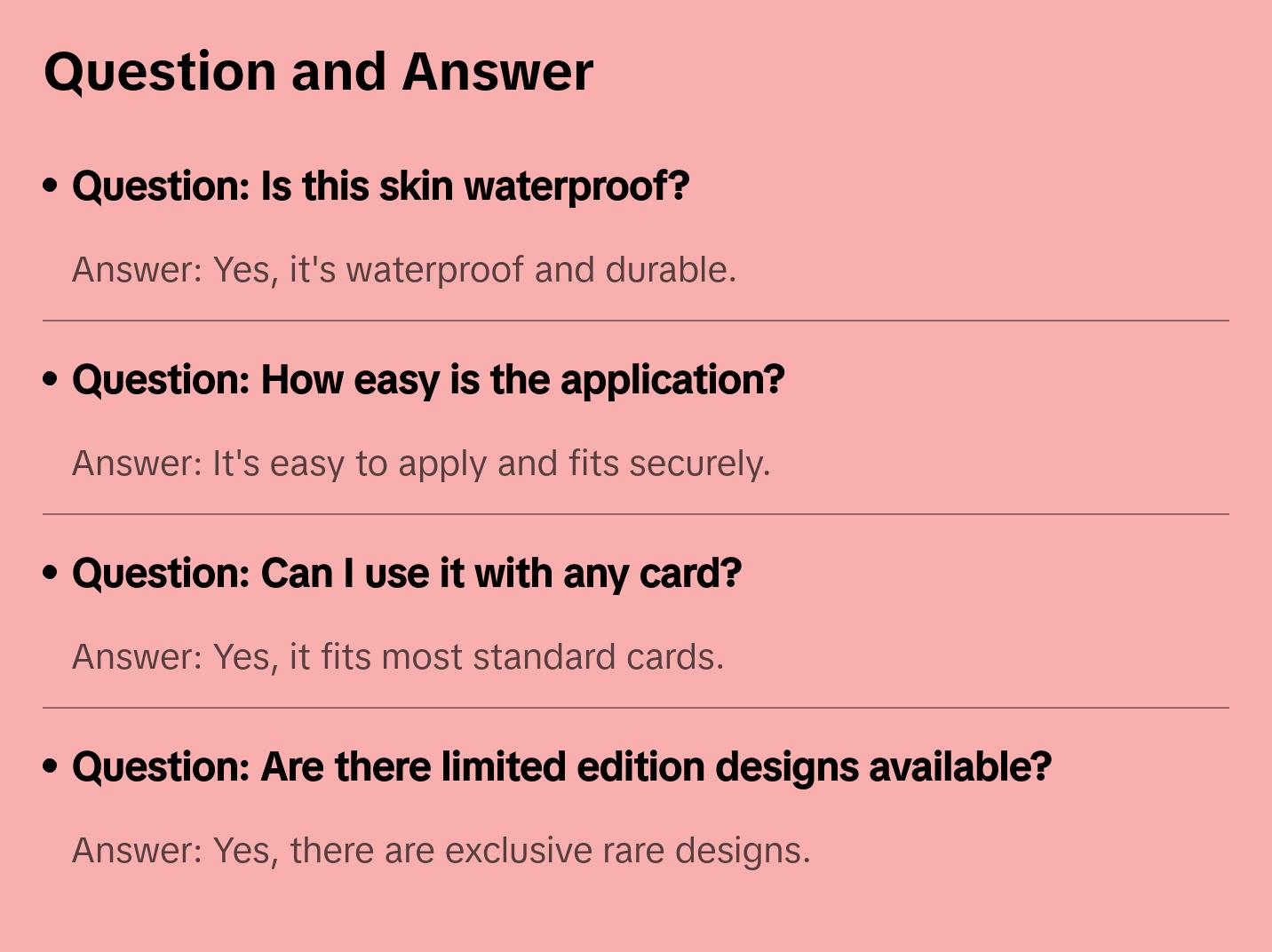The height and width of the screenshot is (952, 1272).
Task: Click the divider under the "fits securely" answer
Action: click(636, 514)
